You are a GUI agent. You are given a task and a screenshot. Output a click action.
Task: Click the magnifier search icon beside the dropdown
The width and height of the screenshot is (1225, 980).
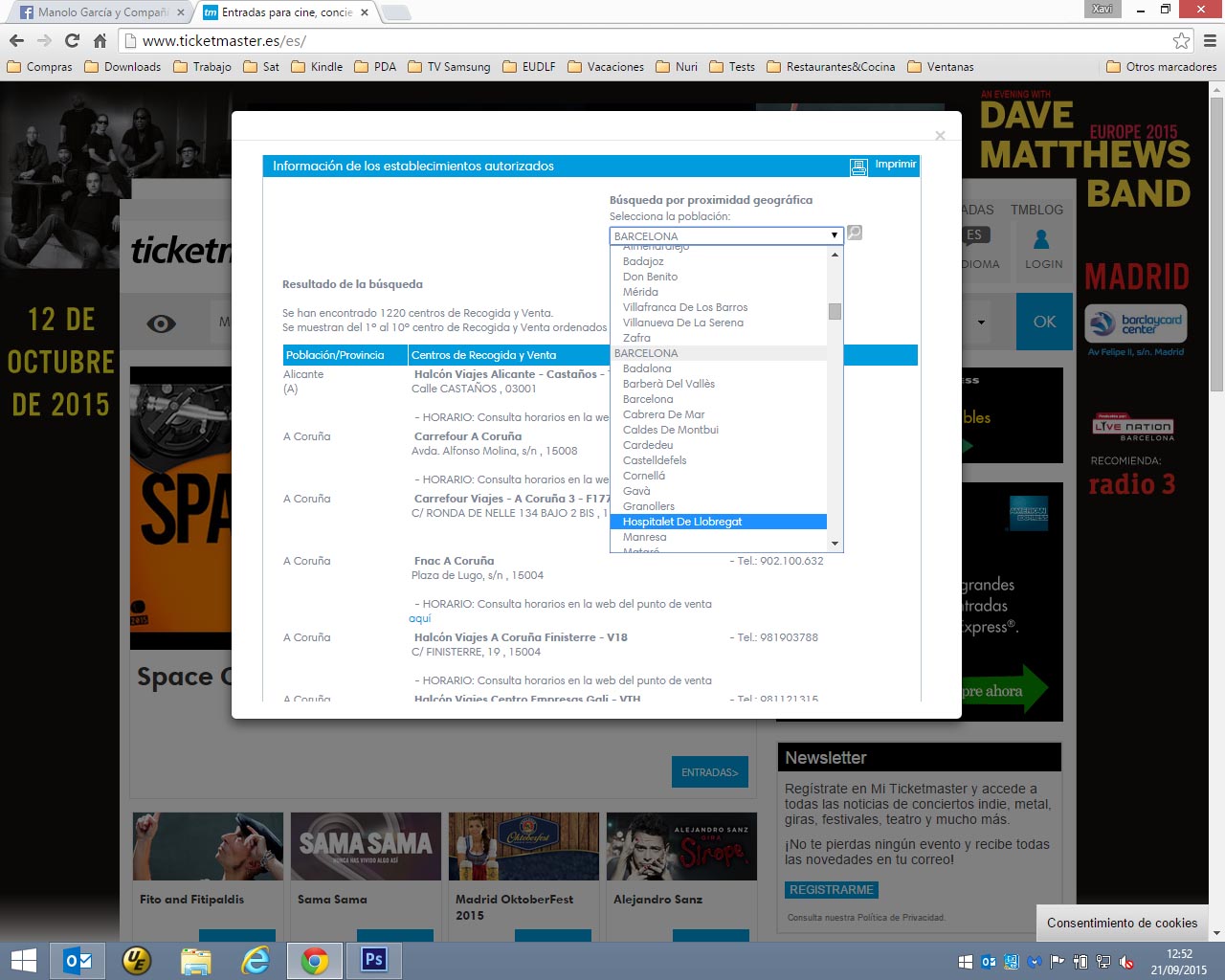(x=855, y=233)
